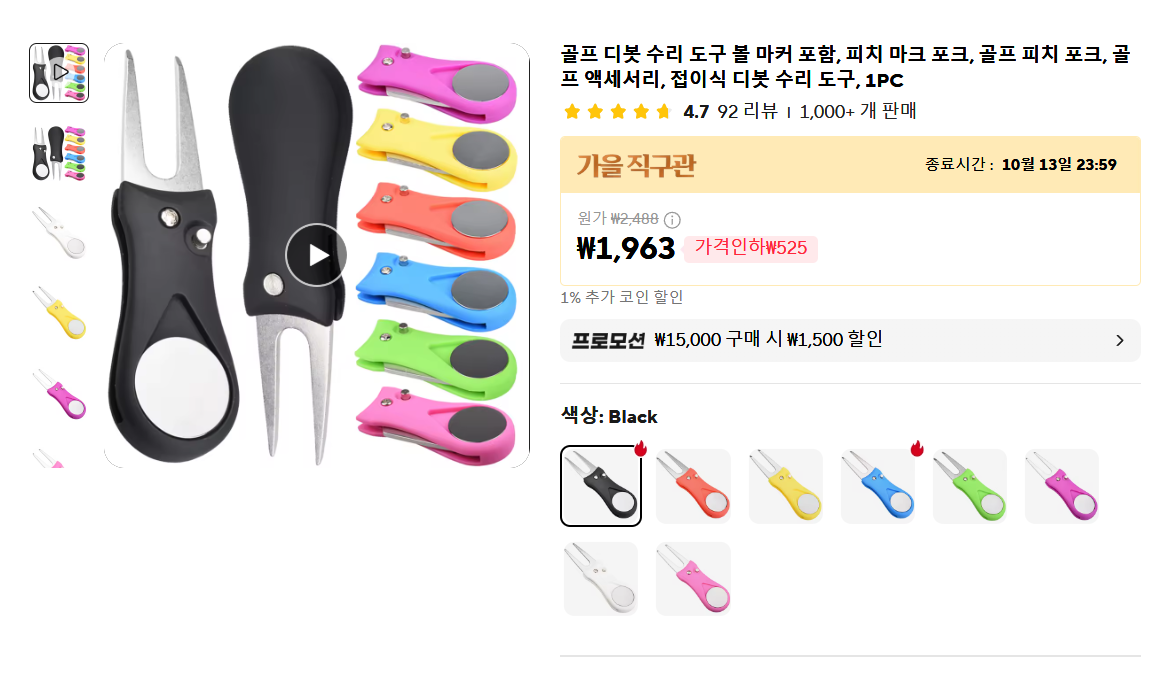Click the star rating 4.7 score

pyautogui.click(x=696, y=112)
